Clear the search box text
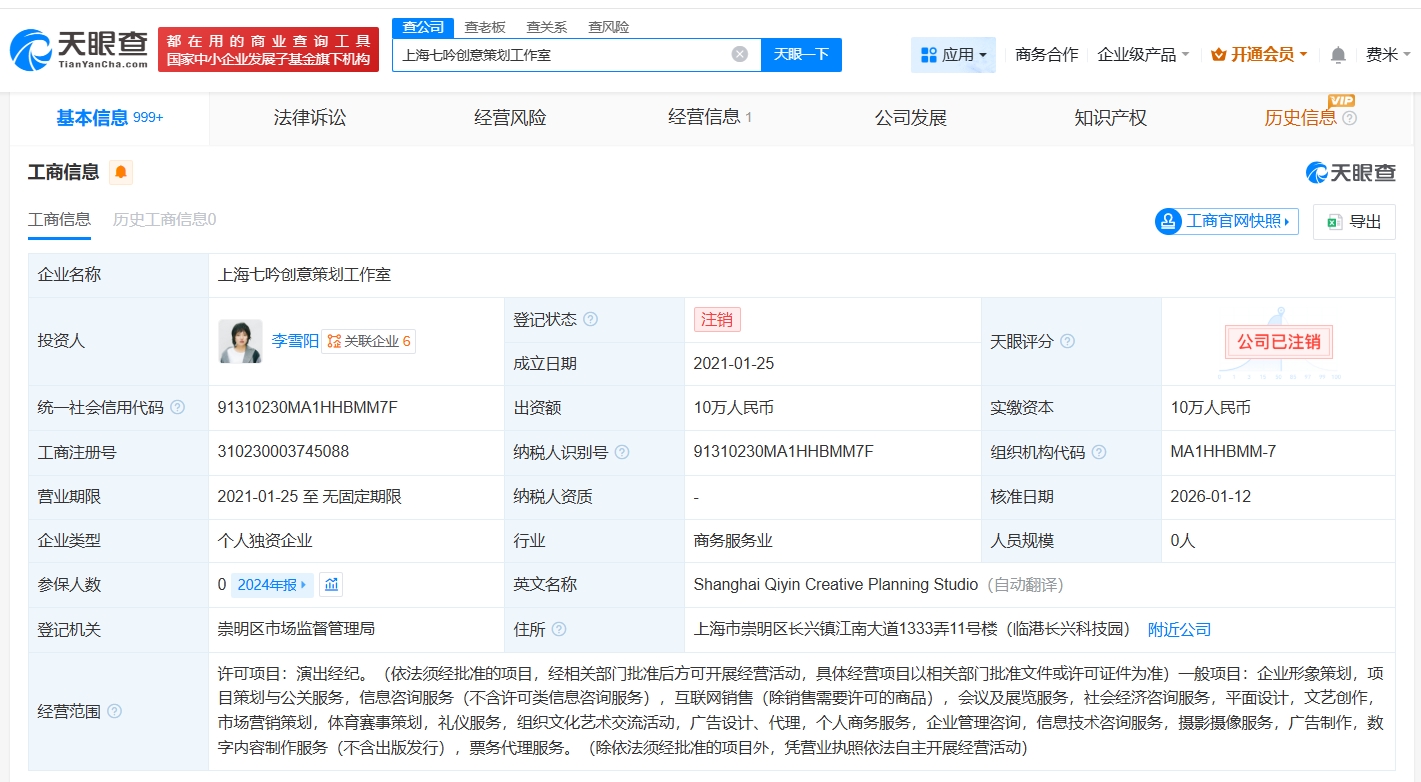The image size is (1421, 782). point(739,54)
